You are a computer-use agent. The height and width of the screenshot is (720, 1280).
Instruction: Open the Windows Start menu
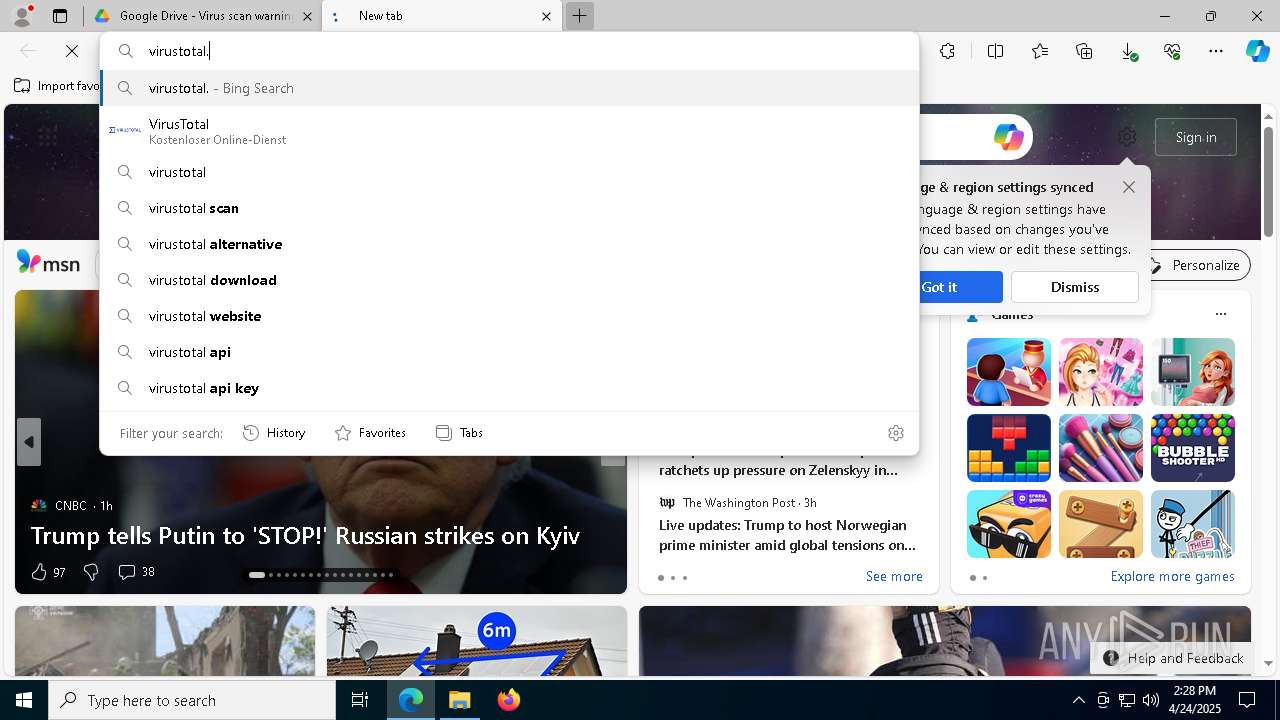(24, 700)
